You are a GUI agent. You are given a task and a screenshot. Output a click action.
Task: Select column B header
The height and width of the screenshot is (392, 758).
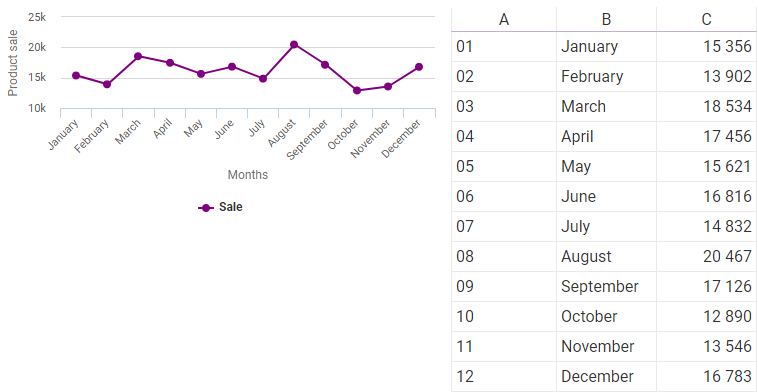(x=606, y=19)
